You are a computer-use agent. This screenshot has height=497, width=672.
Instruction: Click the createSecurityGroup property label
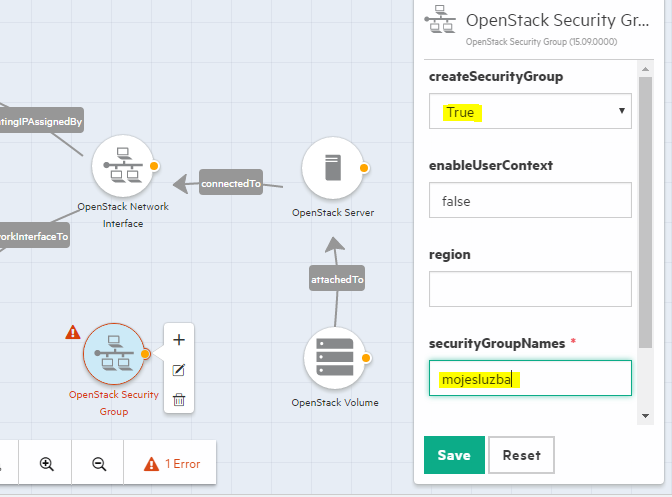pos(496,76)
